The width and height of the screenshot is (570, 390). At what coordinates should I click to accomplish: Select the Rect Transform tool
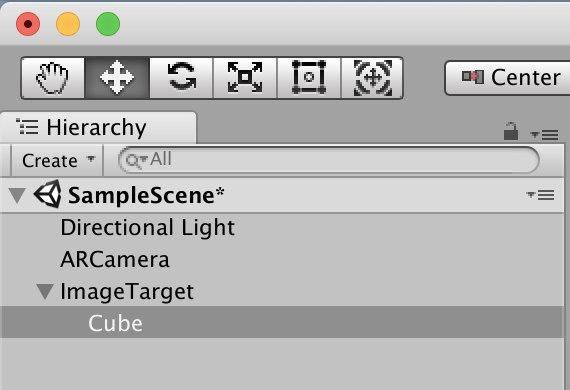(309, 78)
